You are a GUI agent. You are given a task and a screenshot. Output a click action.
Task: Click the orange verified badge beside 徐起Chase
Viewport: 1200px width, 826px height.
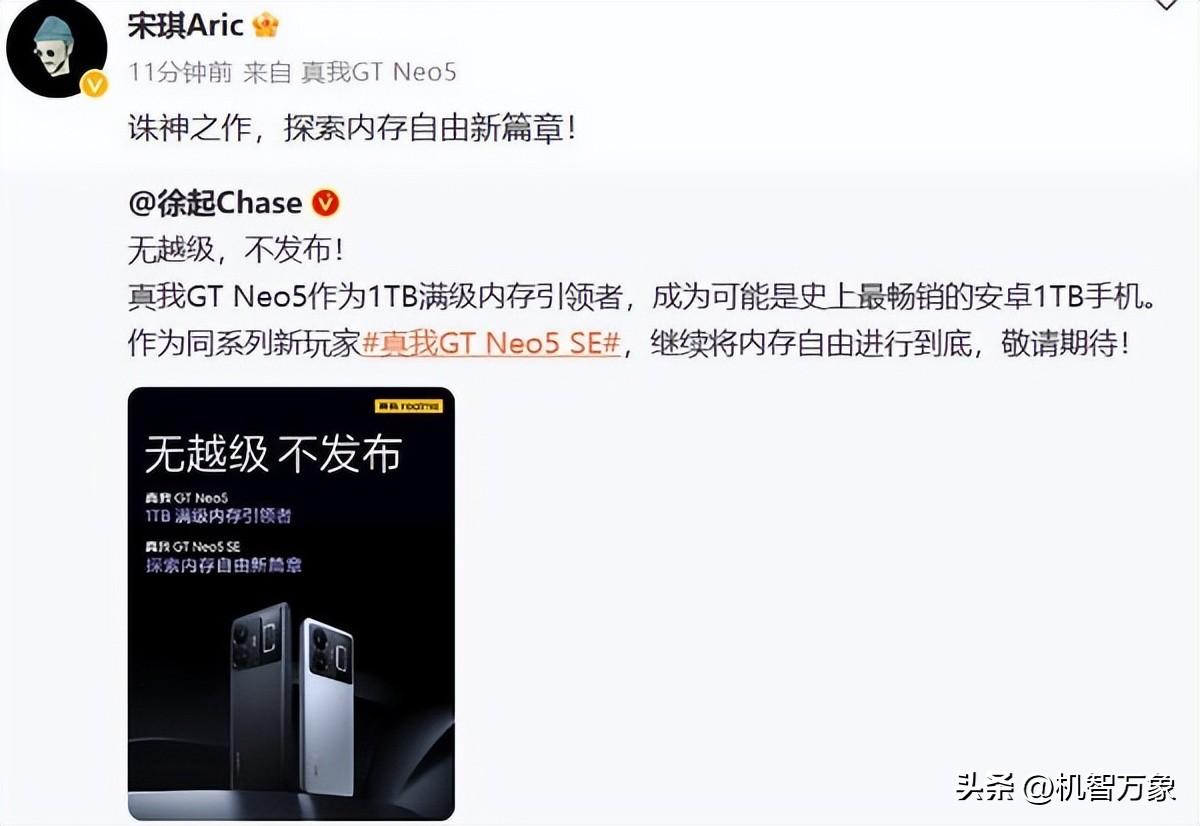[326, 204]
